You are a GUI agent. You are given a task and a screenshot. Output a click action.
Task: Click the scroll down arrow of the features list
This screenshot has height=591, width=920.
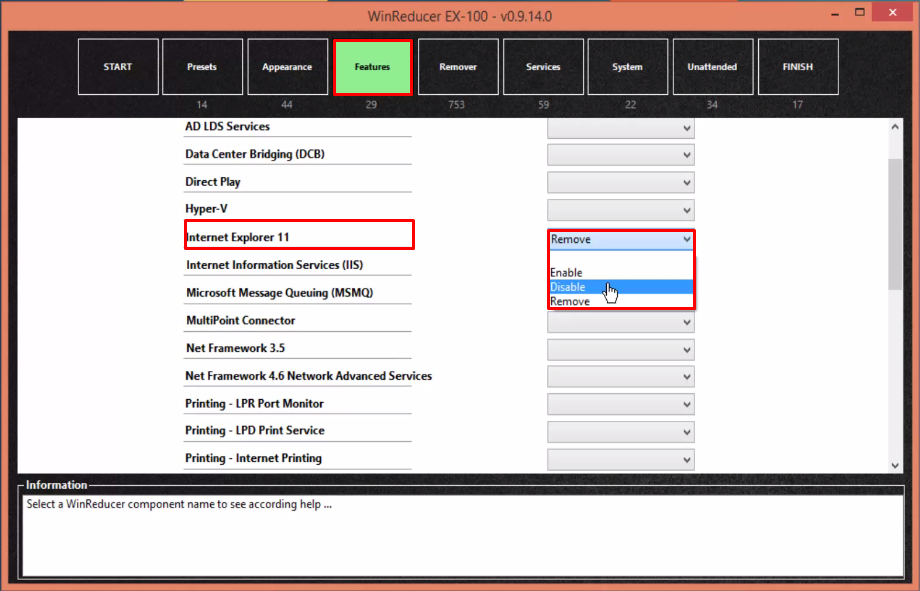[x=895, y=465]
